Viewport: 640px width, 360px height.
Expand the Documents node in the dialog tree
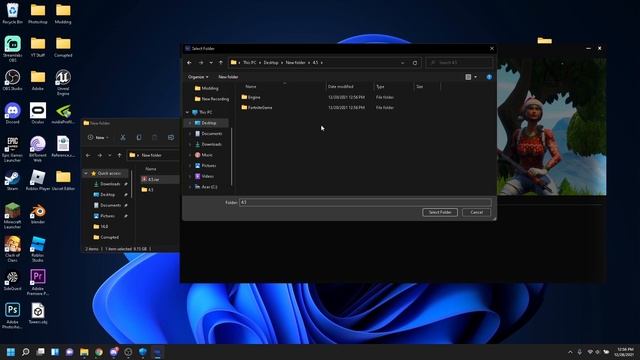(190, 133)
